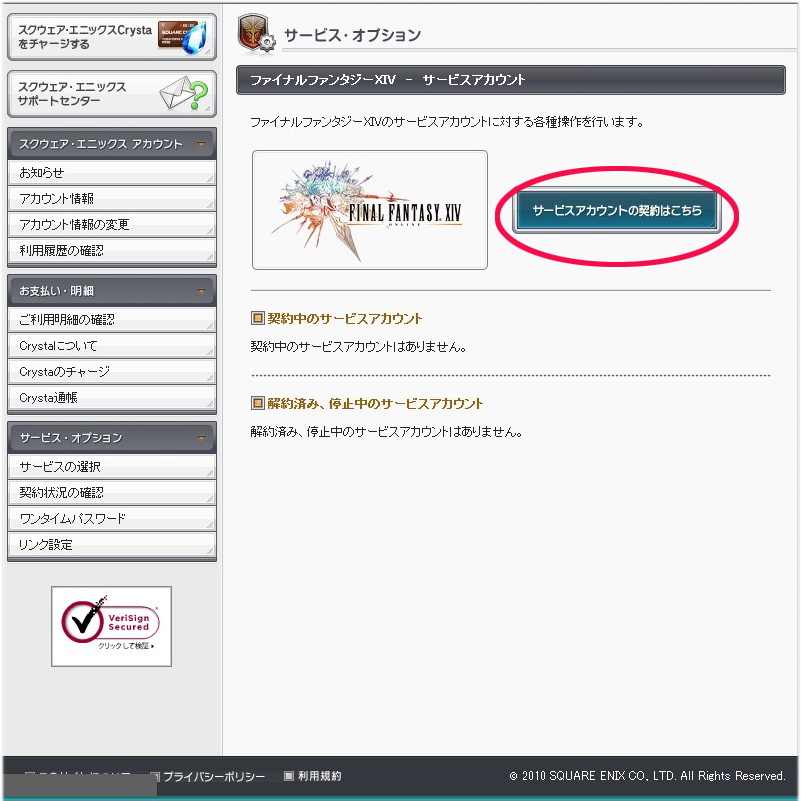Click the square icon beside 契約中のサービスアカウント heading
The image size is (801, 801).
tap(257, 318)
